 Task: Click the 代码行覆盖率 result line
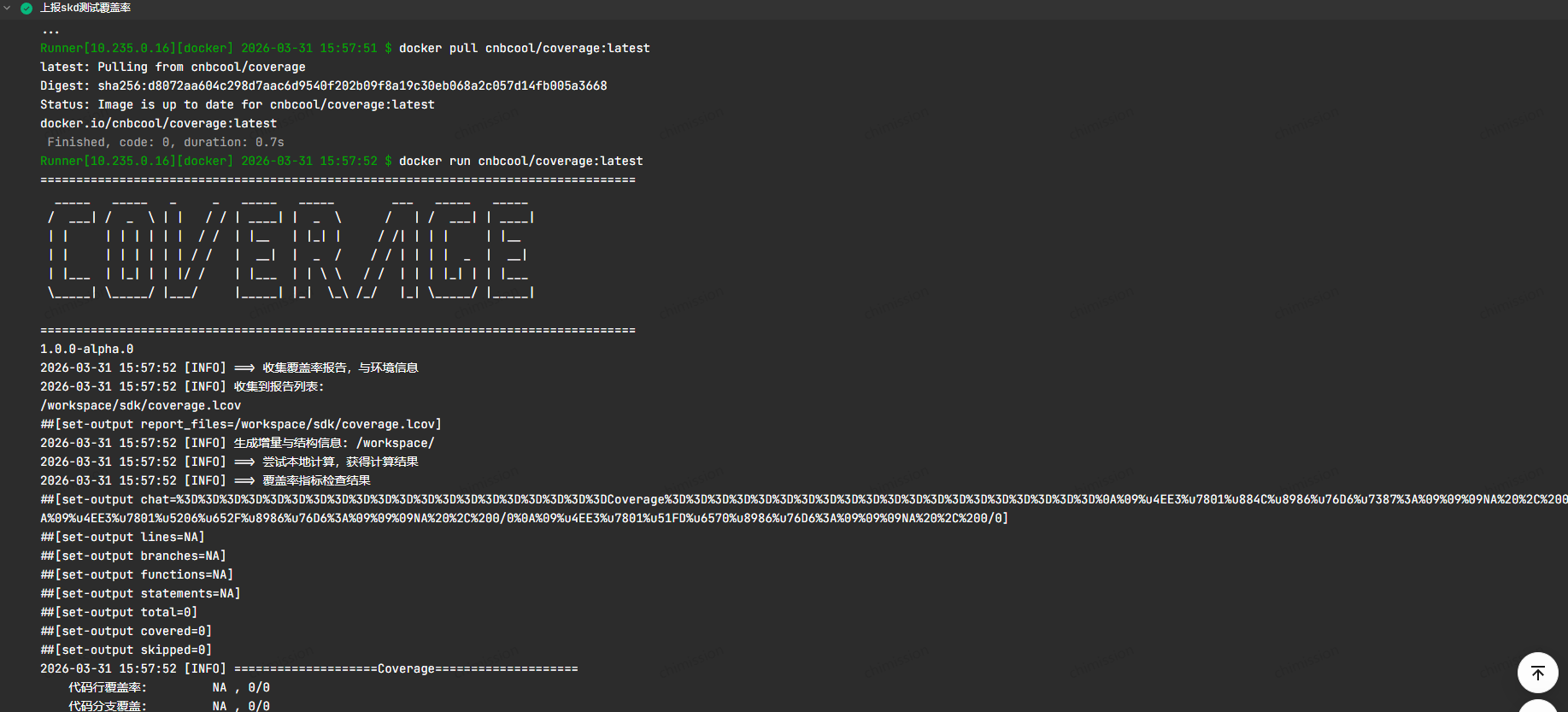[x=168, y=688]
